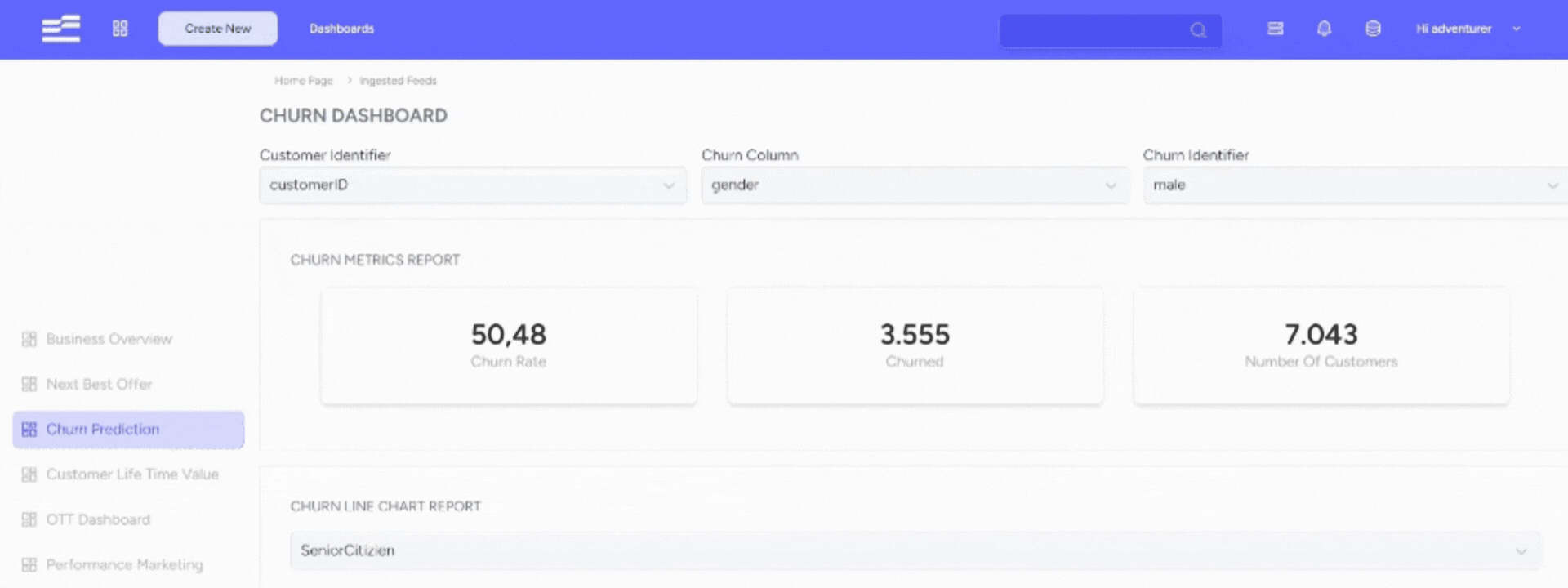The width and height of the screenshot is (1568, 588).
Task: Click the 3.555 Churned card
Action: pos(915,346)
